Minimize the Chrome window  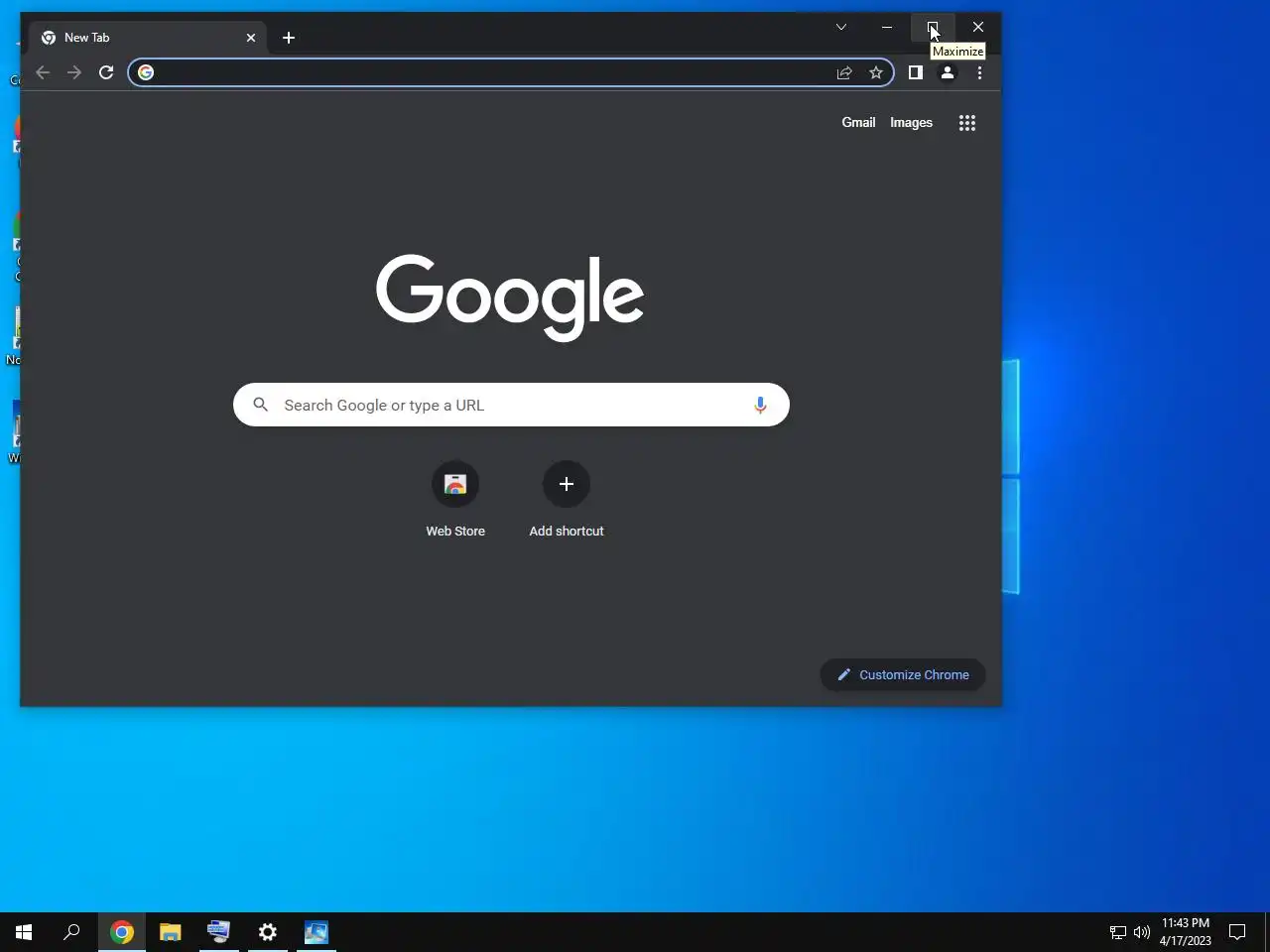pos(887,27)
